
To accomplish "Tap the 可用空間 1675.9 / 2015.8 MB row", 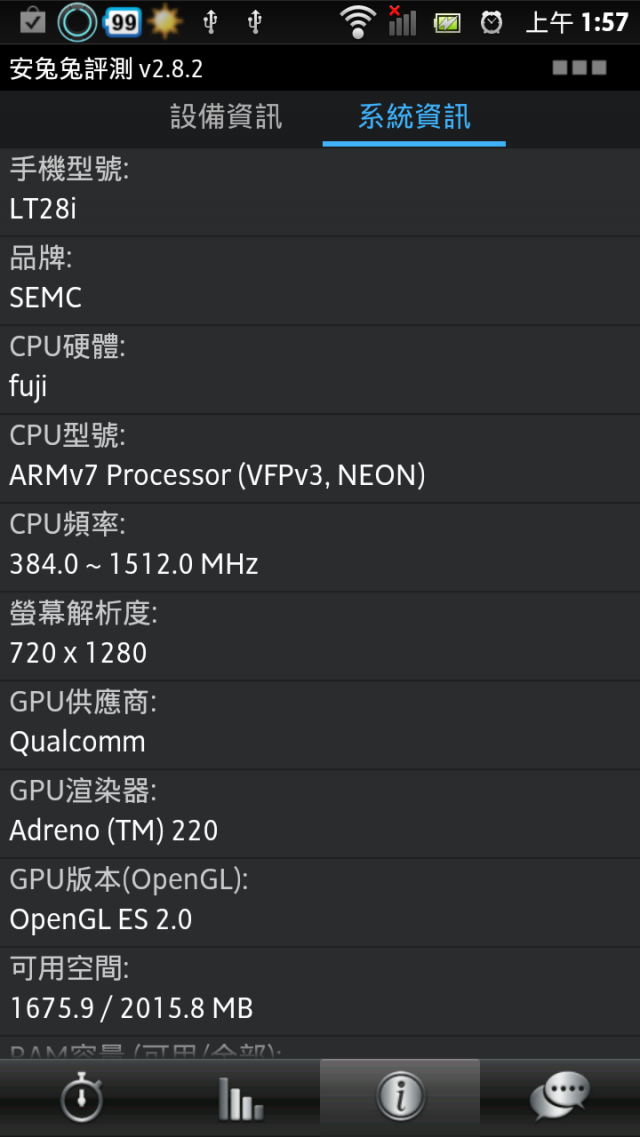I will (x=320, y=991).
